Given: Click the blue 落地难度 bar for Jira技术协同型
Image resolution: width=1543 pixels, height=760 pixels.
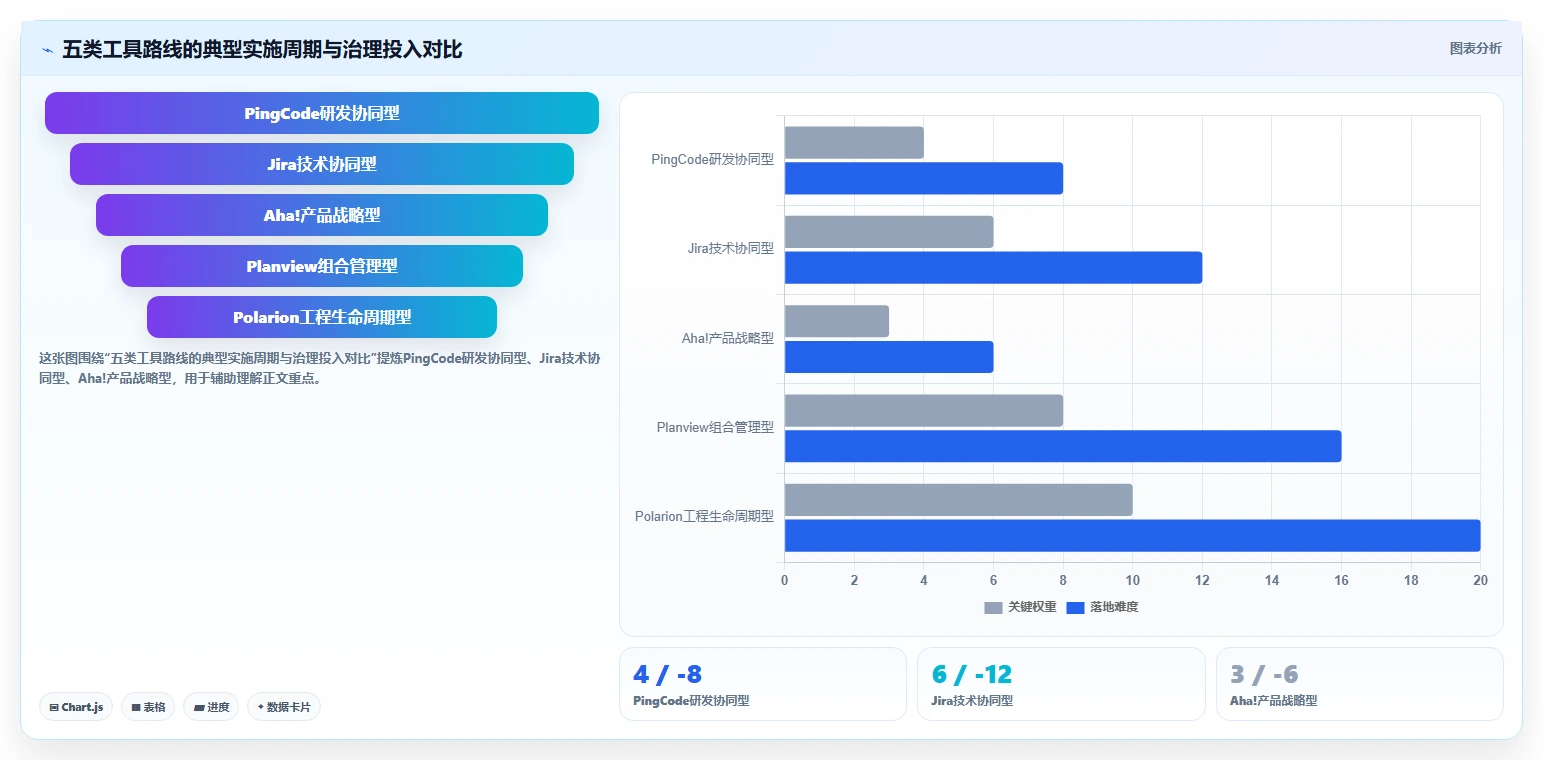Looking at the screenshot, I should tap(993, 267).
